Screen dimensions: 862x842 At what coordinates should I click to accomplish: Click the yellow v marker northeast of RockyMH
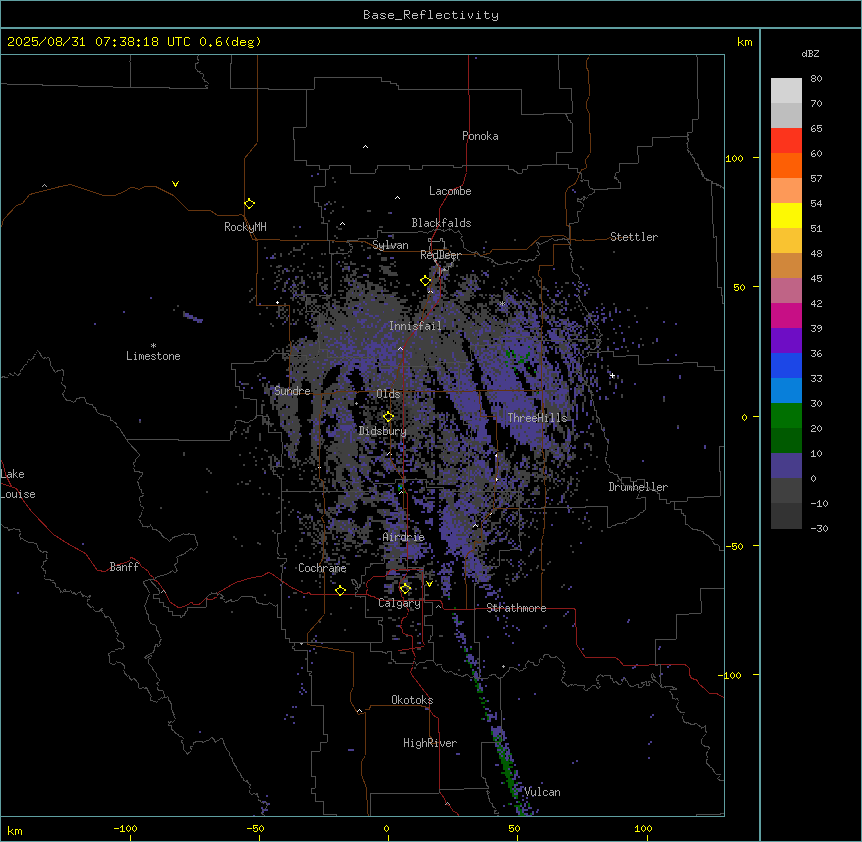click(175, 184)
